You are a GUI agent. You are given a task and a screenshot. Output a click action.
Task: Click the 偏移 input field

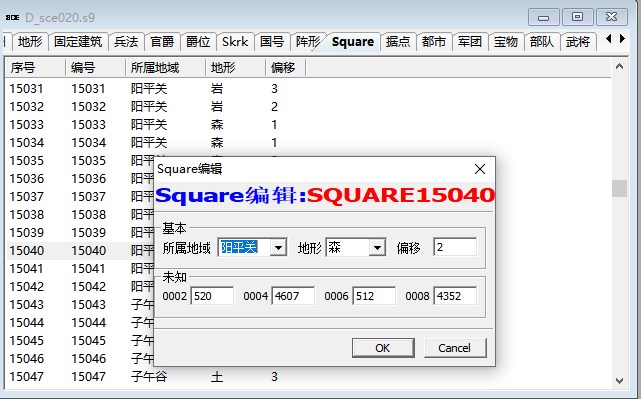[x=455, y=247]
